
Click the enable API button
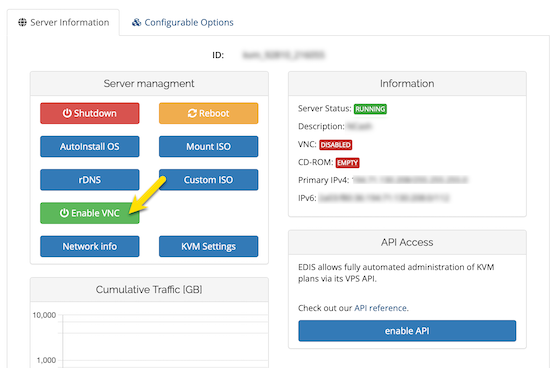click(407, 331)
